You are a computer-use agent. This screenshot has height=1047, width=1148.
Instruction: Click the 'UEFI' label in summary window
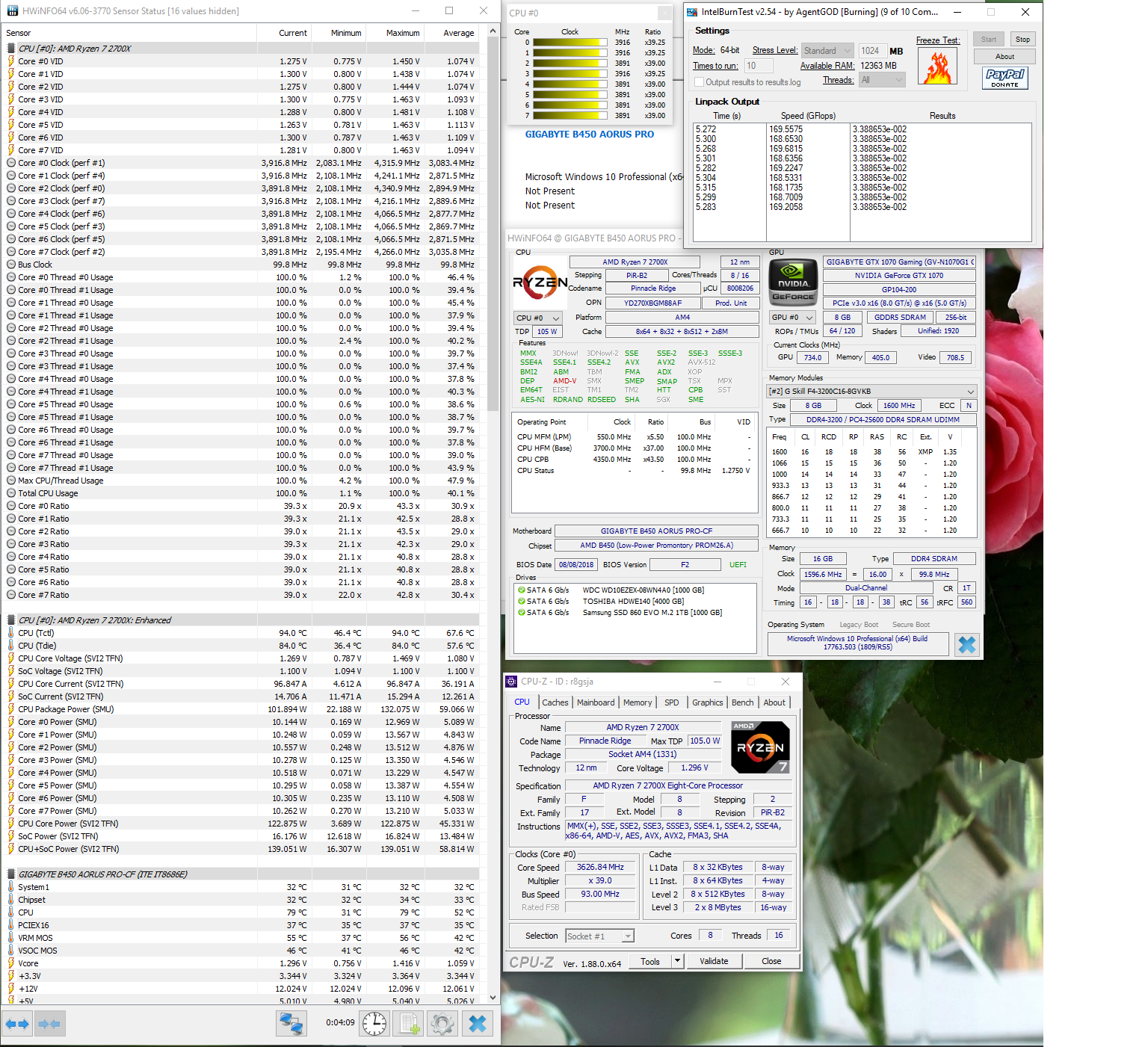pos(738,565)
